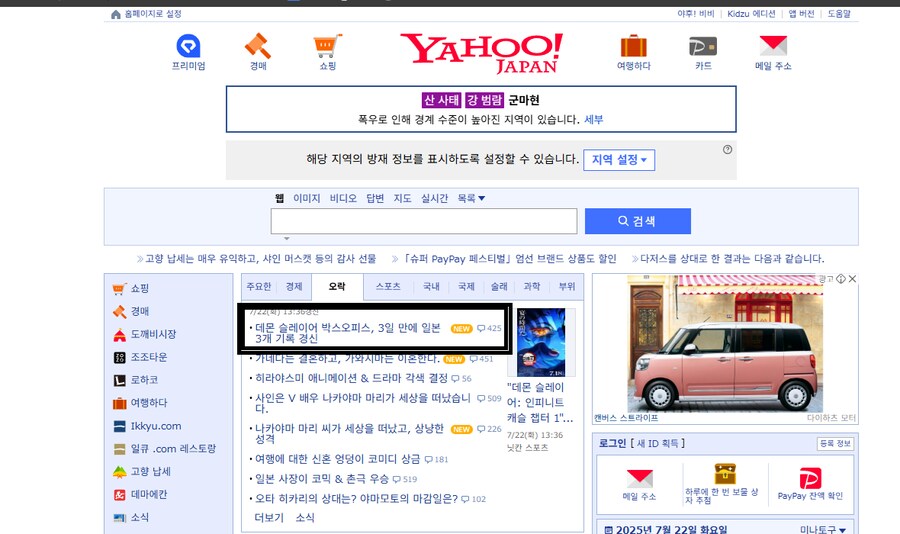This screenshot has height=534, width=900.
Task: Click the 새 ID 획득 link
Action: click(x=657, y=443)
